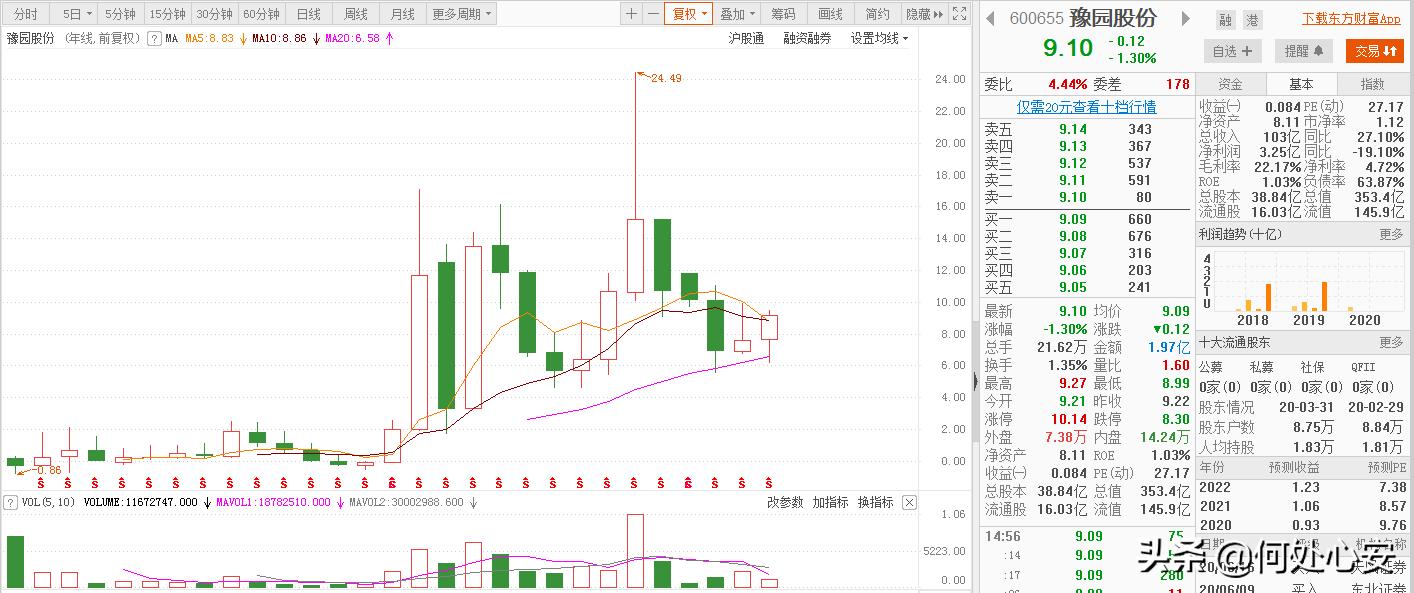1414x593 pixels.
Task: Open trading with orange 交易 button
Action: click(x=1375, y=51)
